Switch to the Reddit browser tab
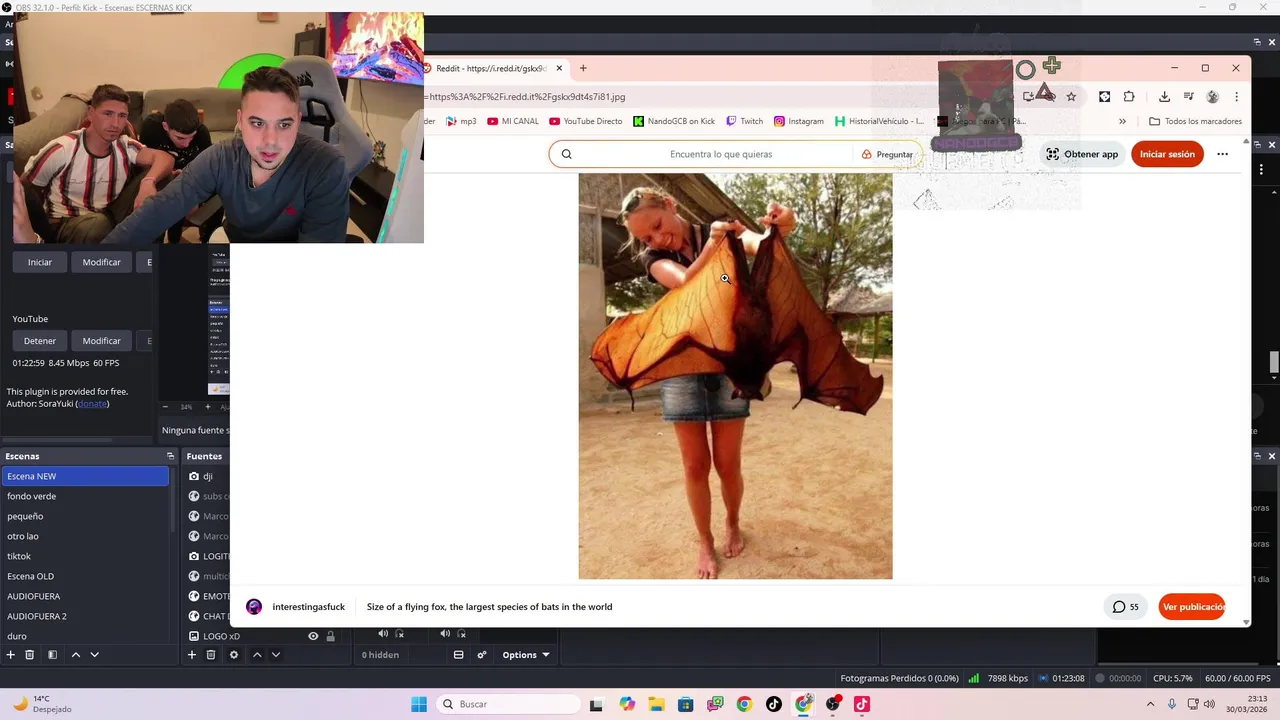1280x720 pixels. 490,68
